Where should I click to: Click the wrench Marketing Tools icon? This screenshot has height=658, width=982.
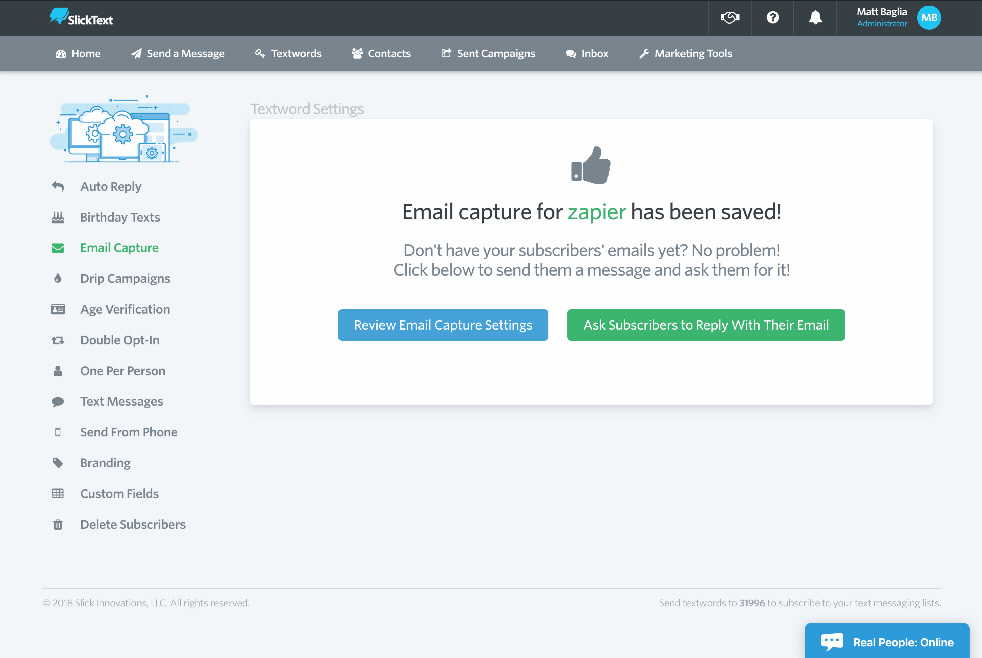(644, 54)
